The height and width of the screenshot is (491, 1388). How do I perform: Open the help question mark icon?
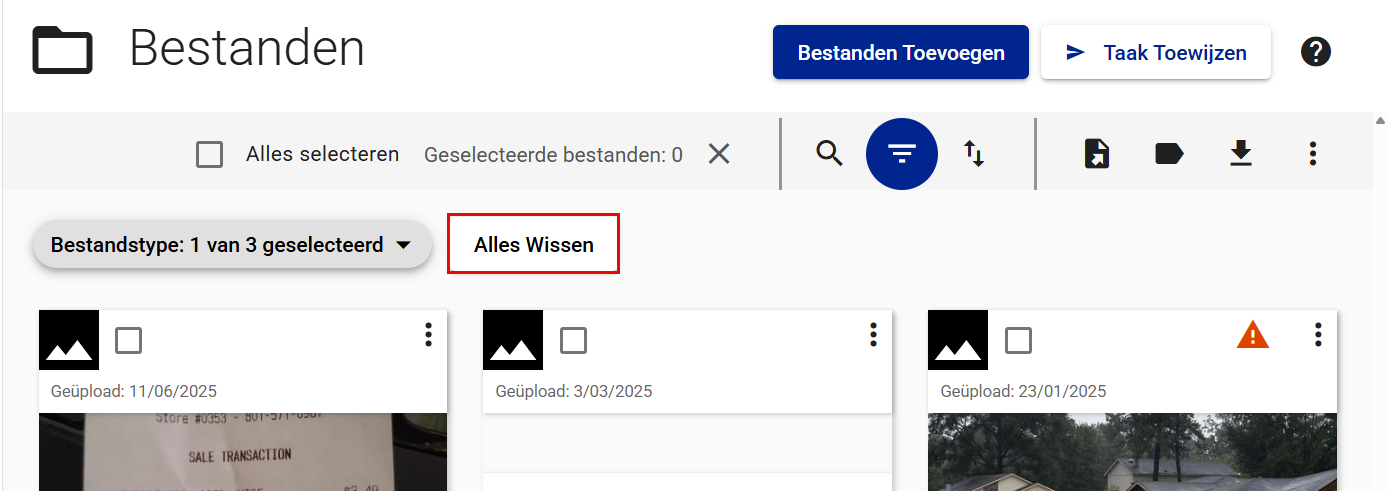click(x=1315, y=52)
